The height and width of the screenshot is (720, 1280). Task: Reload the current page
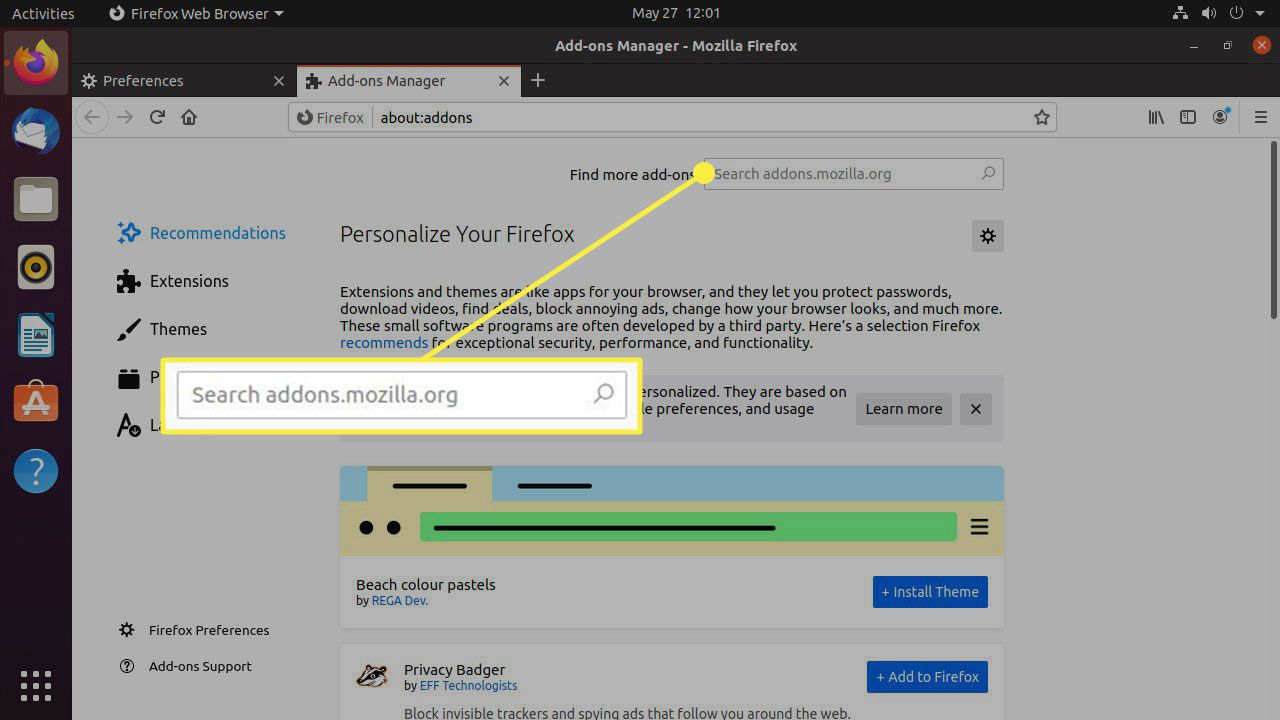point(157,117)
